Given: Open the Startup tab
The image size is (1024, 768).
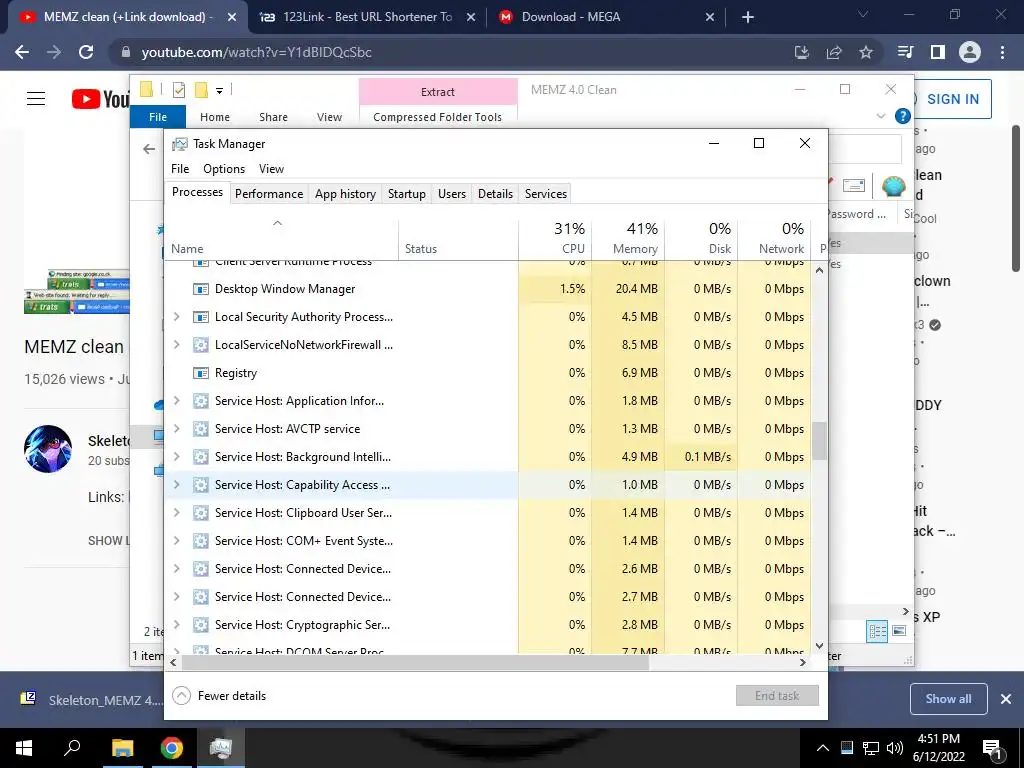Looking at the screenshot, I should 406,194.
